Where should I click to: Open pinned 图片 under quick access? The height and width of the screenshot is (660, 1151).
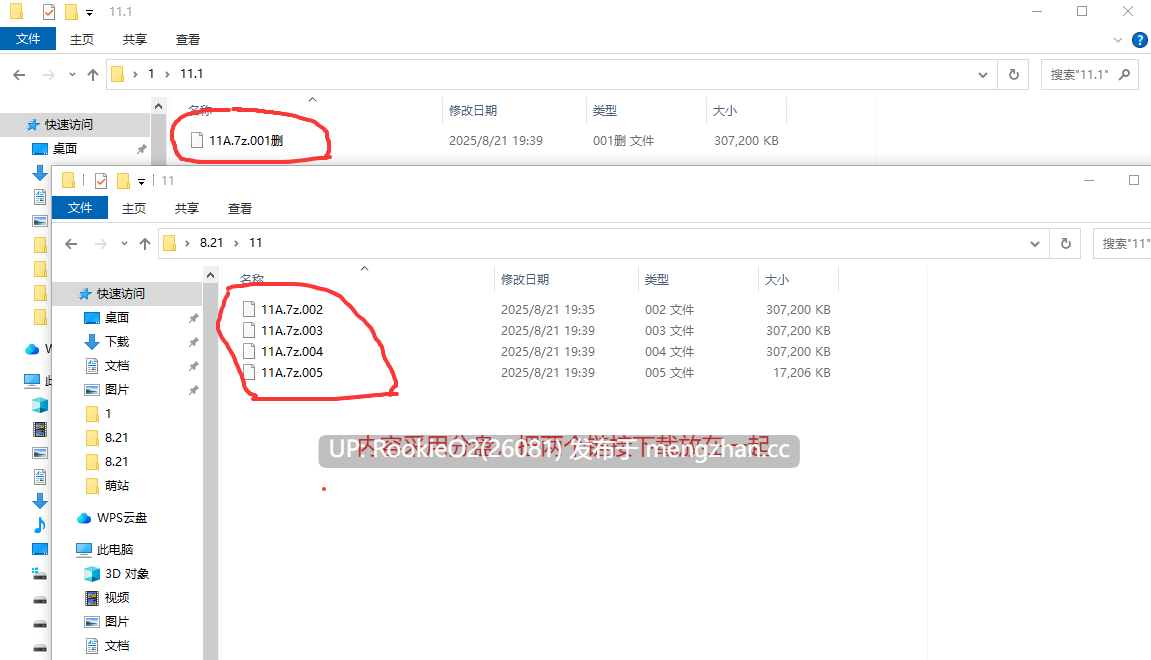pos(117,389)
